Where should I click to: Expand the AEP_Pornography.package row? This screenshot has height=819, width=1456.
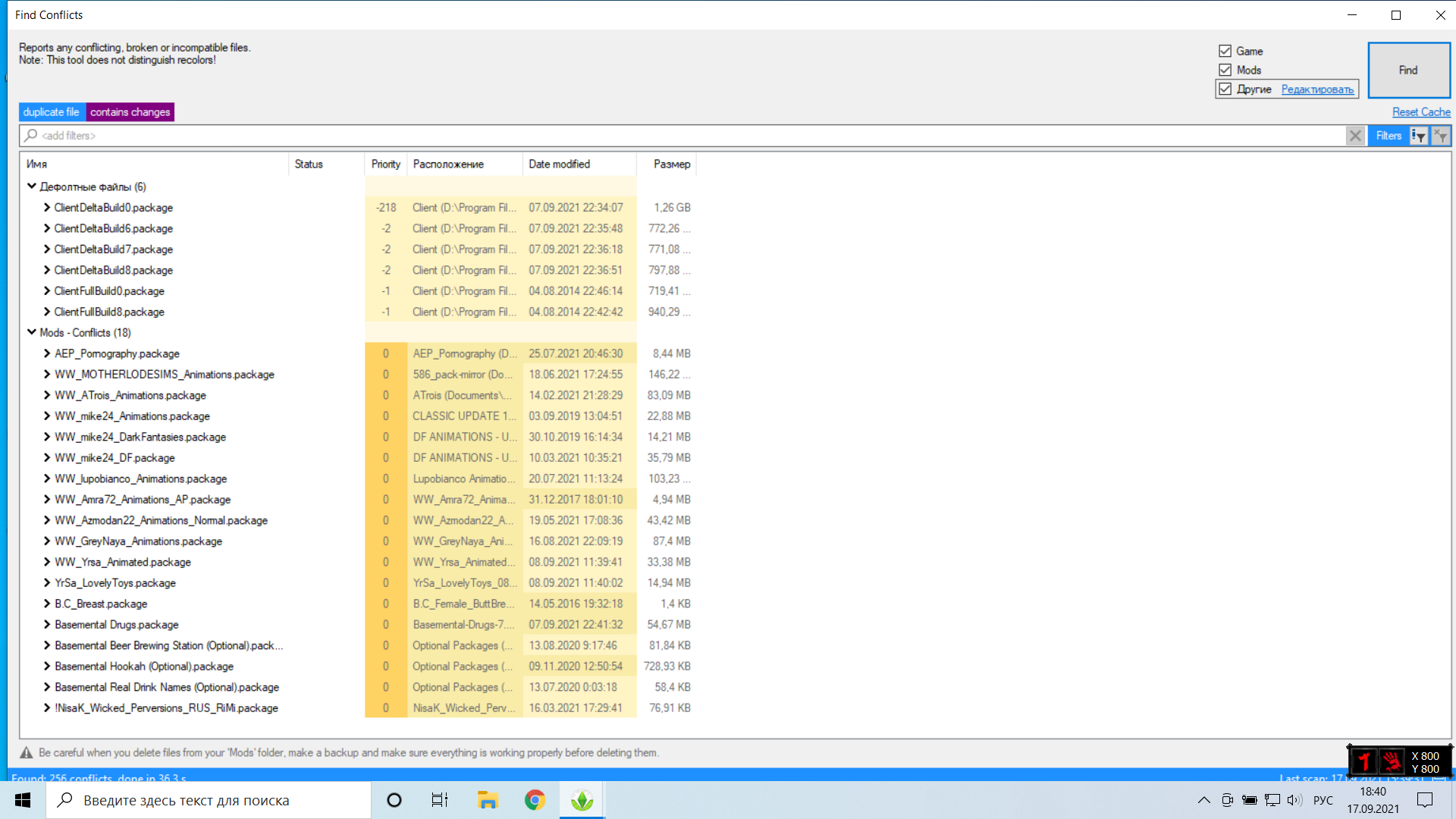[47, 353]
